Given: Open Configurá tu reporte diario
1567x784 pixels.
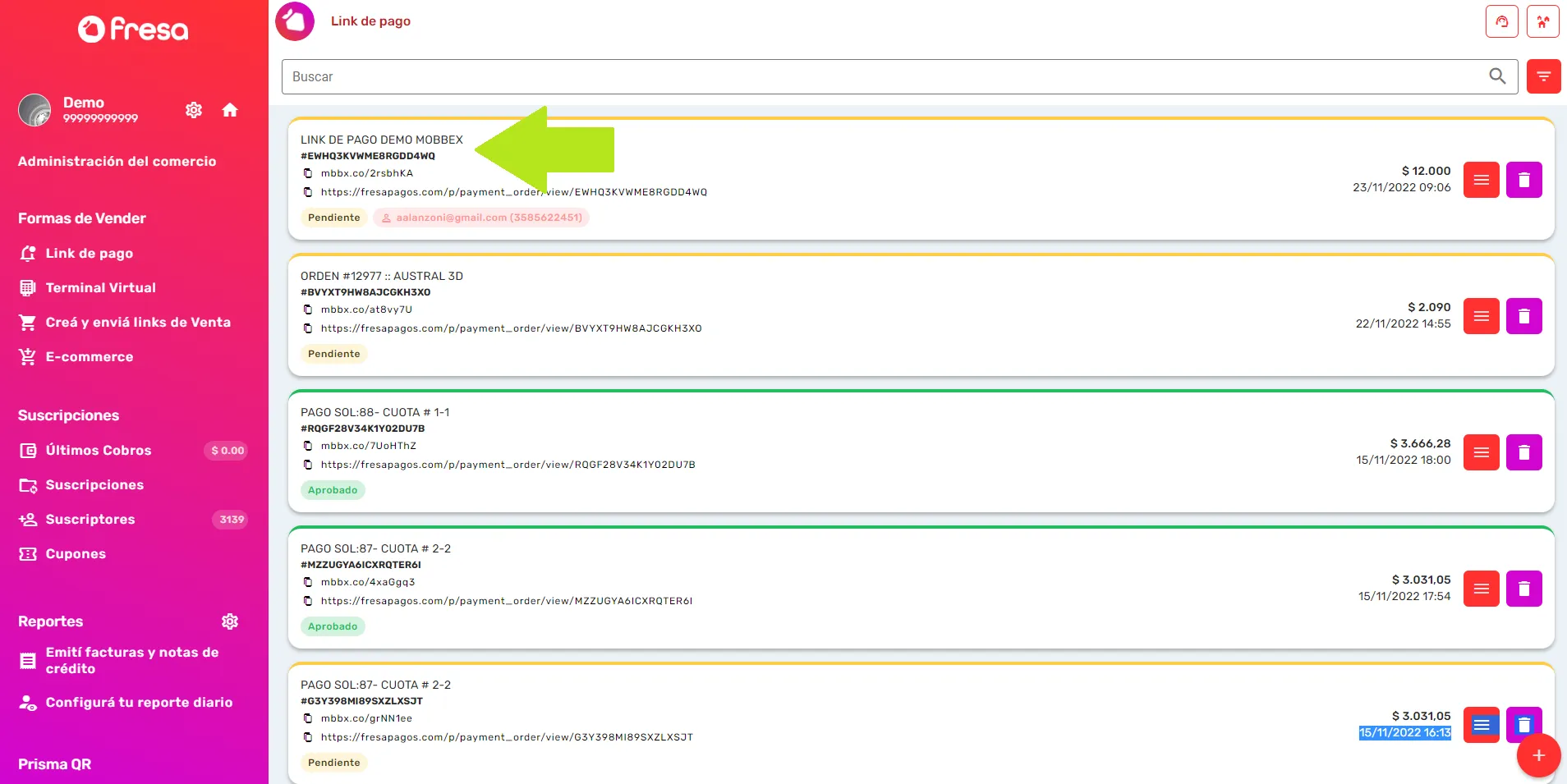Looking at the screenshot, I should 139,703.
